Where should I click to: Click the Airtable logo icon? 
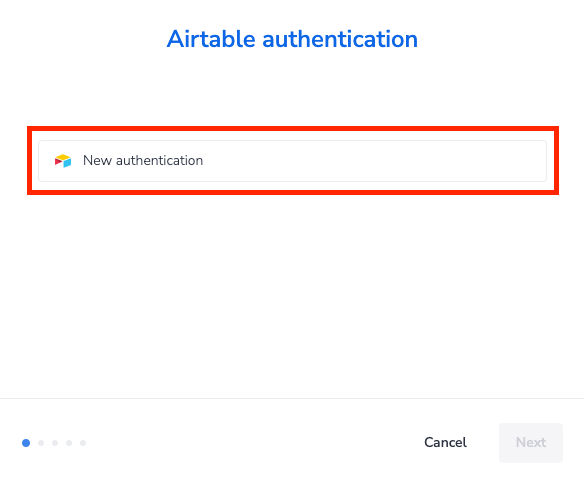[x=63, y=161]
